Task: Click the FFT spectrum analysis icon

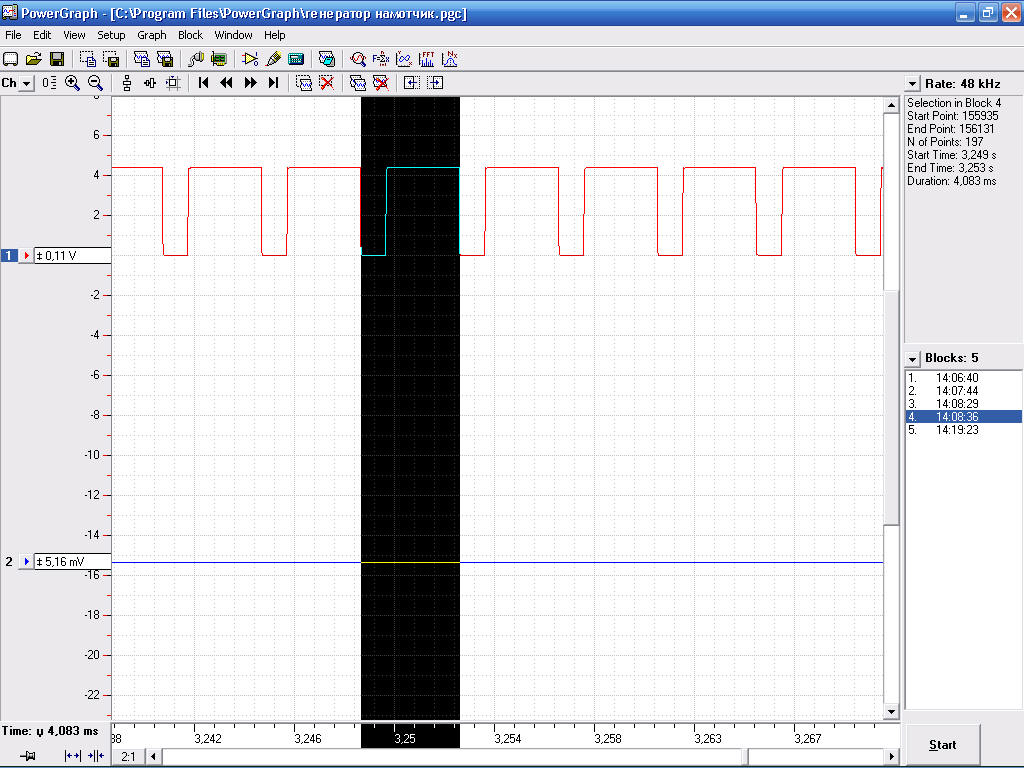Action: pyautogui.click(x=426, y=59)
